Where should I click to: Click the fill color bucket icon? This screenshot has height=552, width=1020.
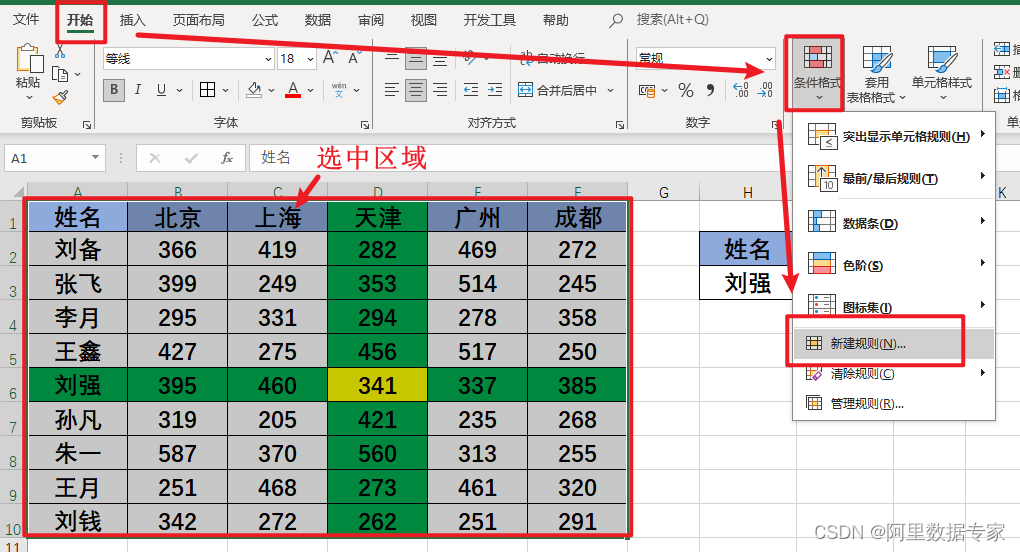point(254,90)
